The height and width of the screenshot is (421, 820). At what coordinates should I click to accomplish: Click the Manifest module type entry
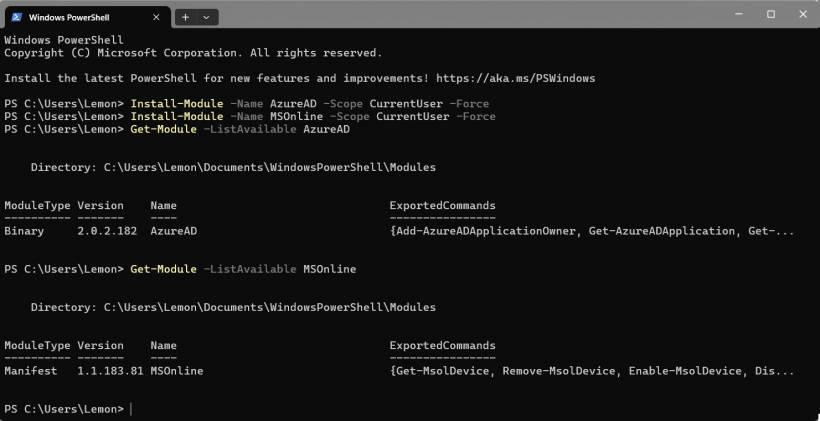(30, 371)
